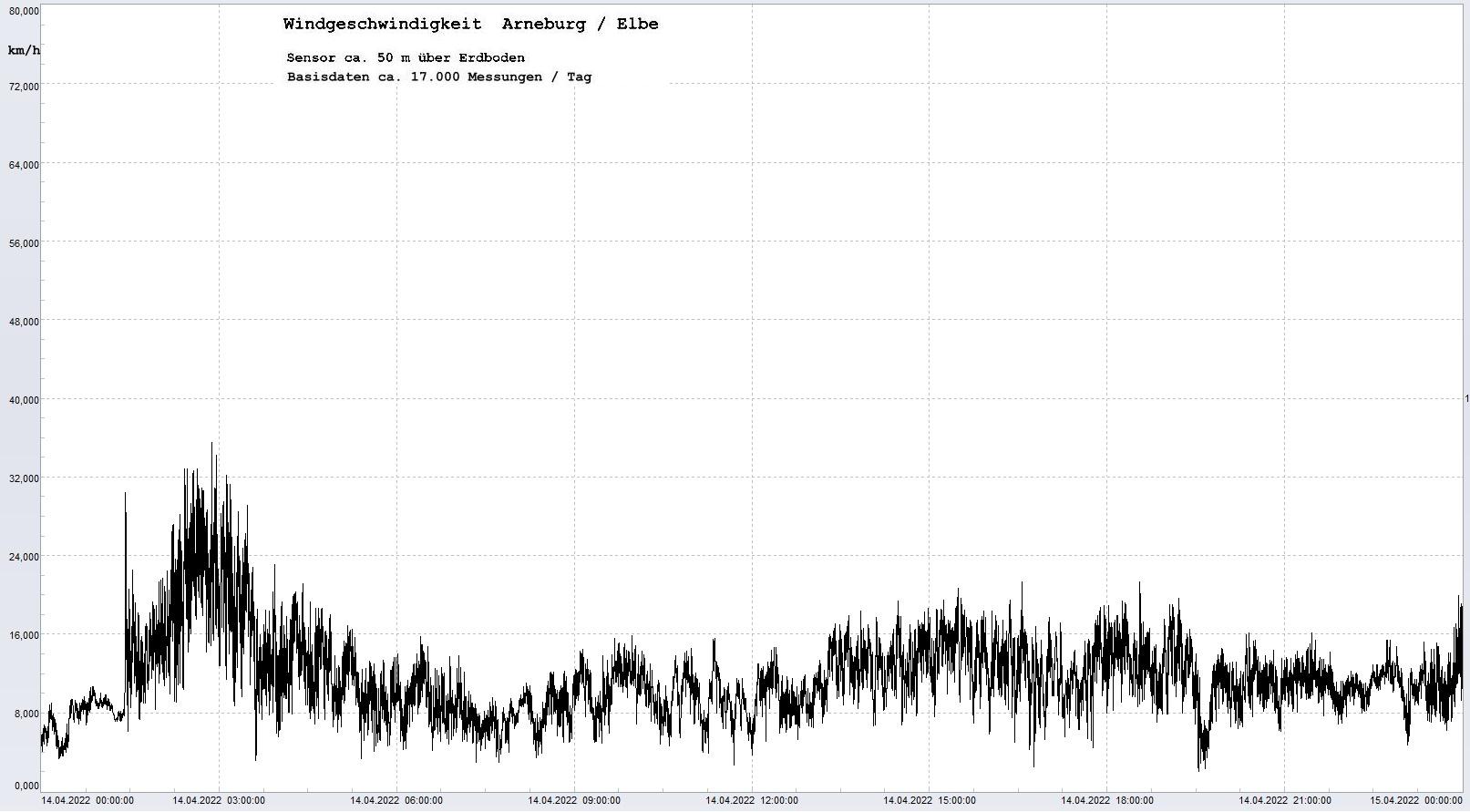Click the 24,000 y-axis label
The width and height of the screenshot is (1470, 812).
[x=24, y=557]
